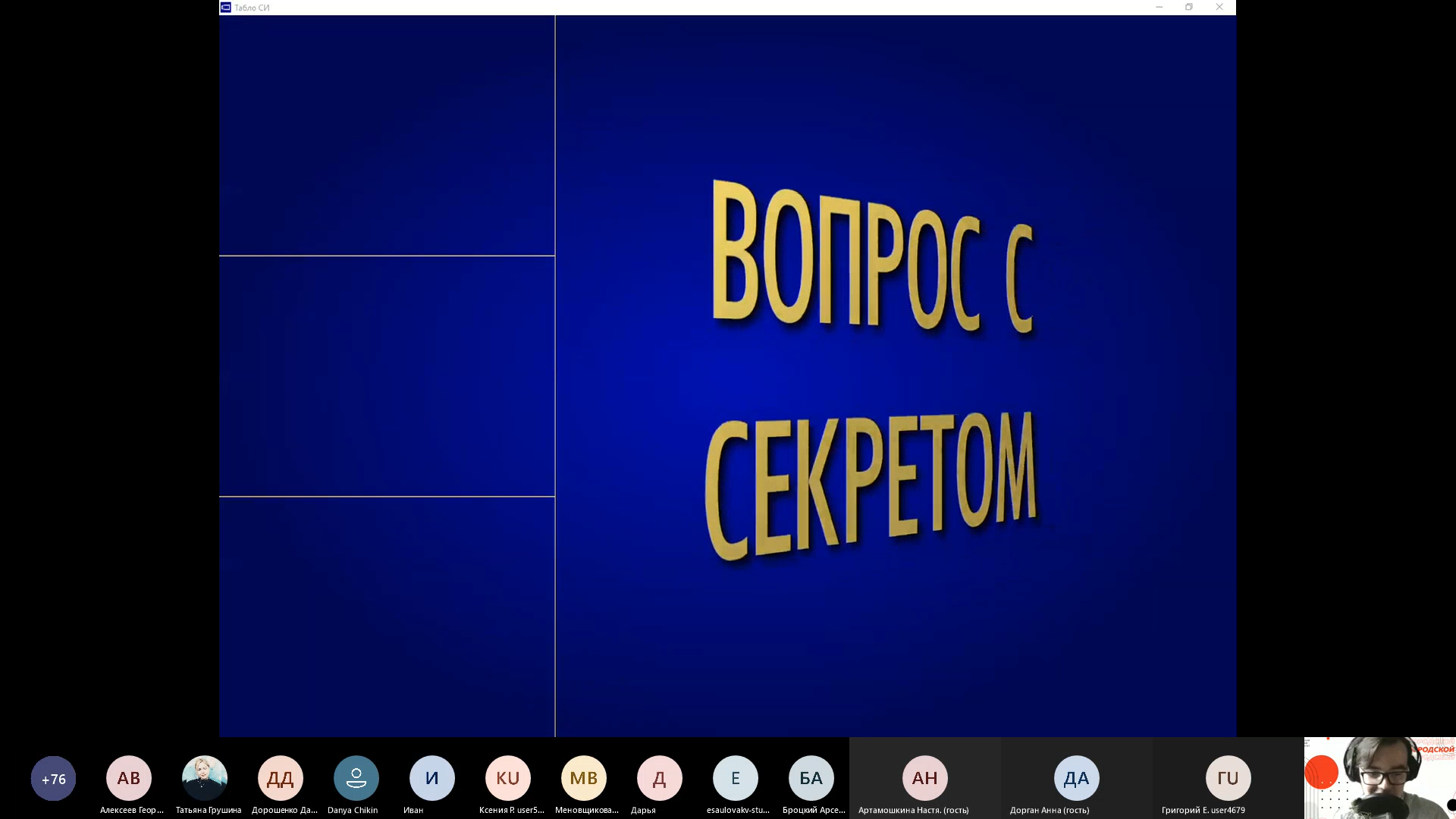
Task: Click the БА avatar of Броцкий
Action: (x=811, y=778)
